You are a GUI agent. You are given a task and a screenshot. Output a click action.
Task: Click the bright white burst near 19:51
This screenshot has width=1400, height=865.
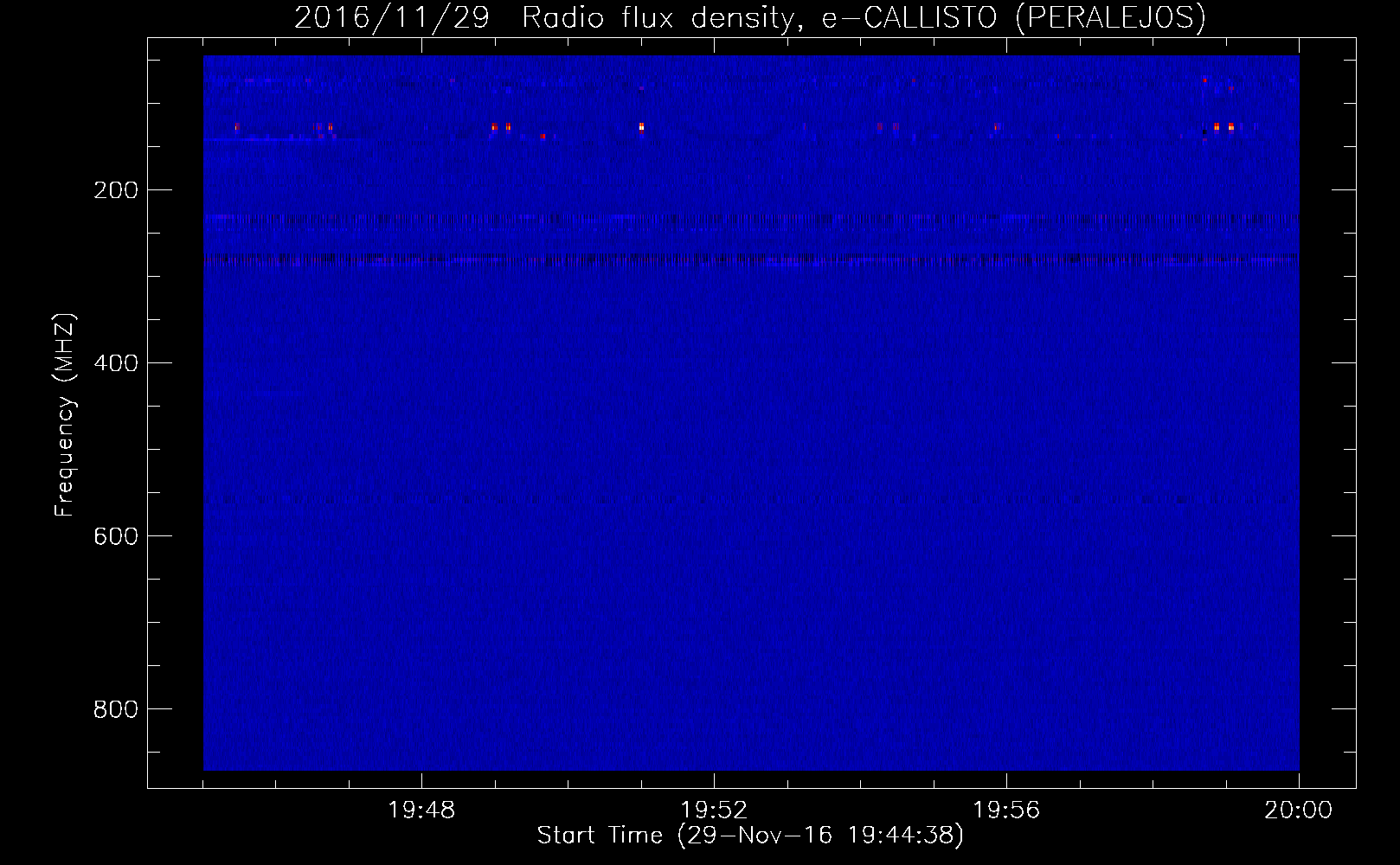click(641, 127)
